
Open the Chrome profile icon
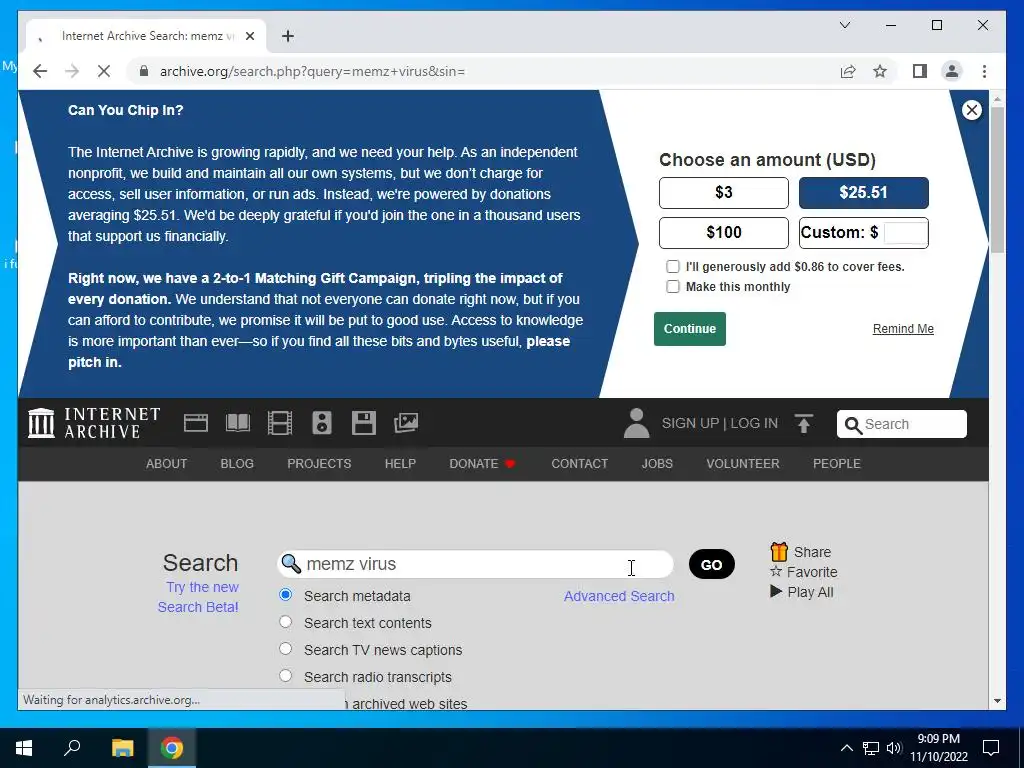pyautogui.click(x=952, y=71)
